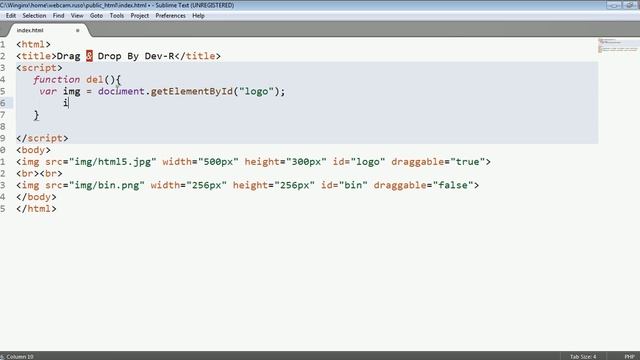Click the highlighted ampersand in title
Screen dimensions: 640x360
click(x=89, y=56)
